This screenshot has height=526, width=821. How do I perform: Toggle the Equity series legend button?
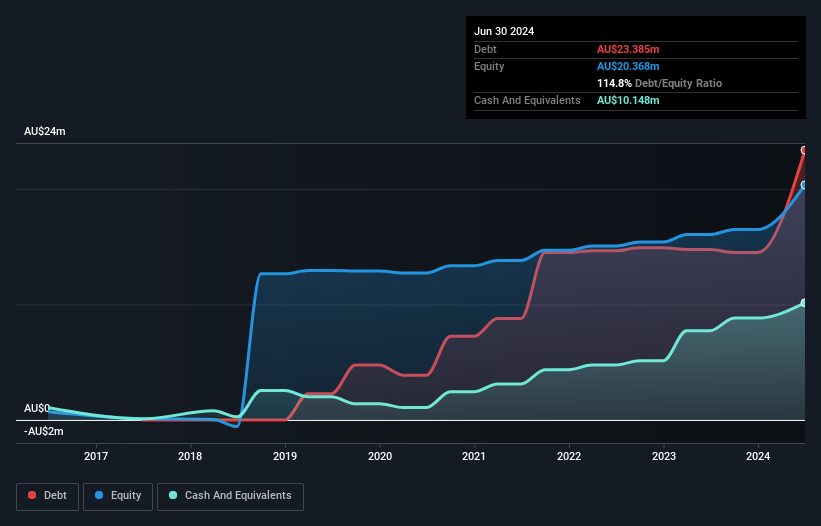click(x=118, y=496)
